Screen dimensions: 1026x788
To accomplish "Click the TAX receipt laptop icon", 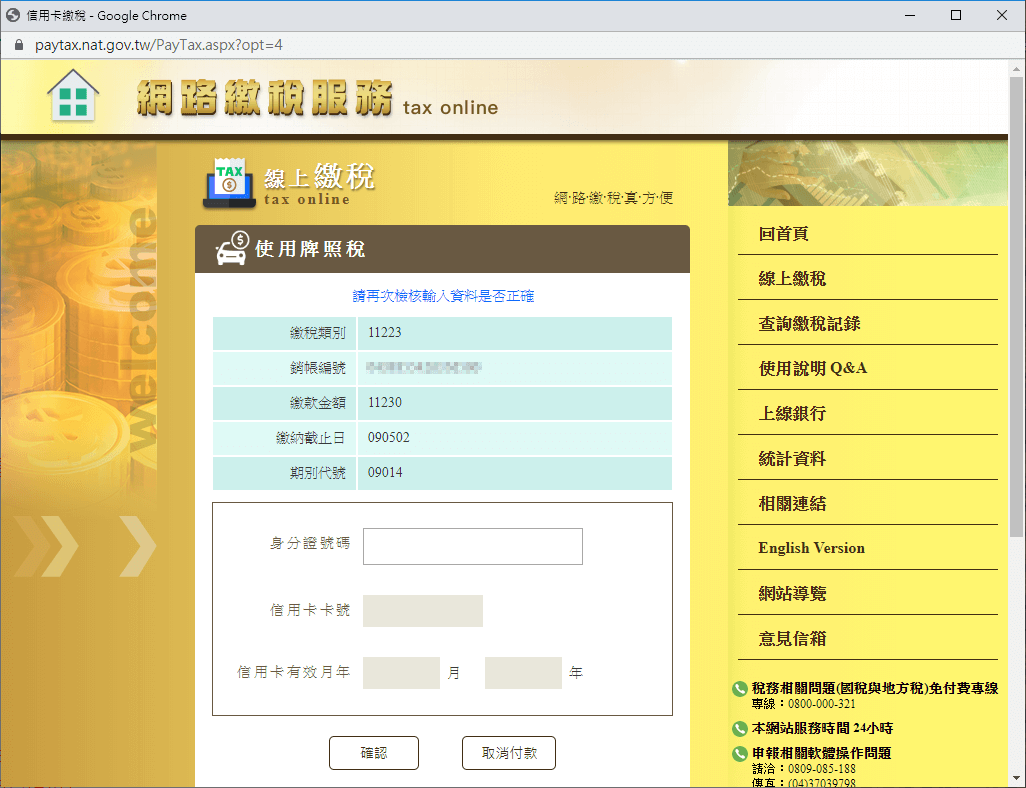I will (x=229, y=183).
